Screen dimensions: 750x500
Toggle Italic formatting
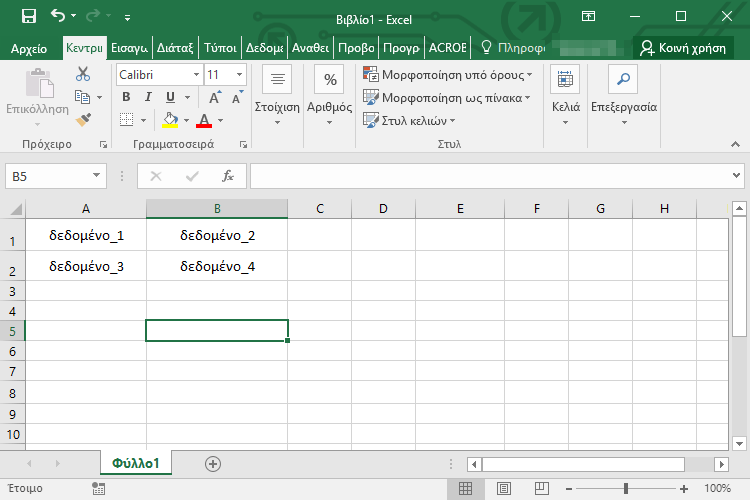point(148,97)
